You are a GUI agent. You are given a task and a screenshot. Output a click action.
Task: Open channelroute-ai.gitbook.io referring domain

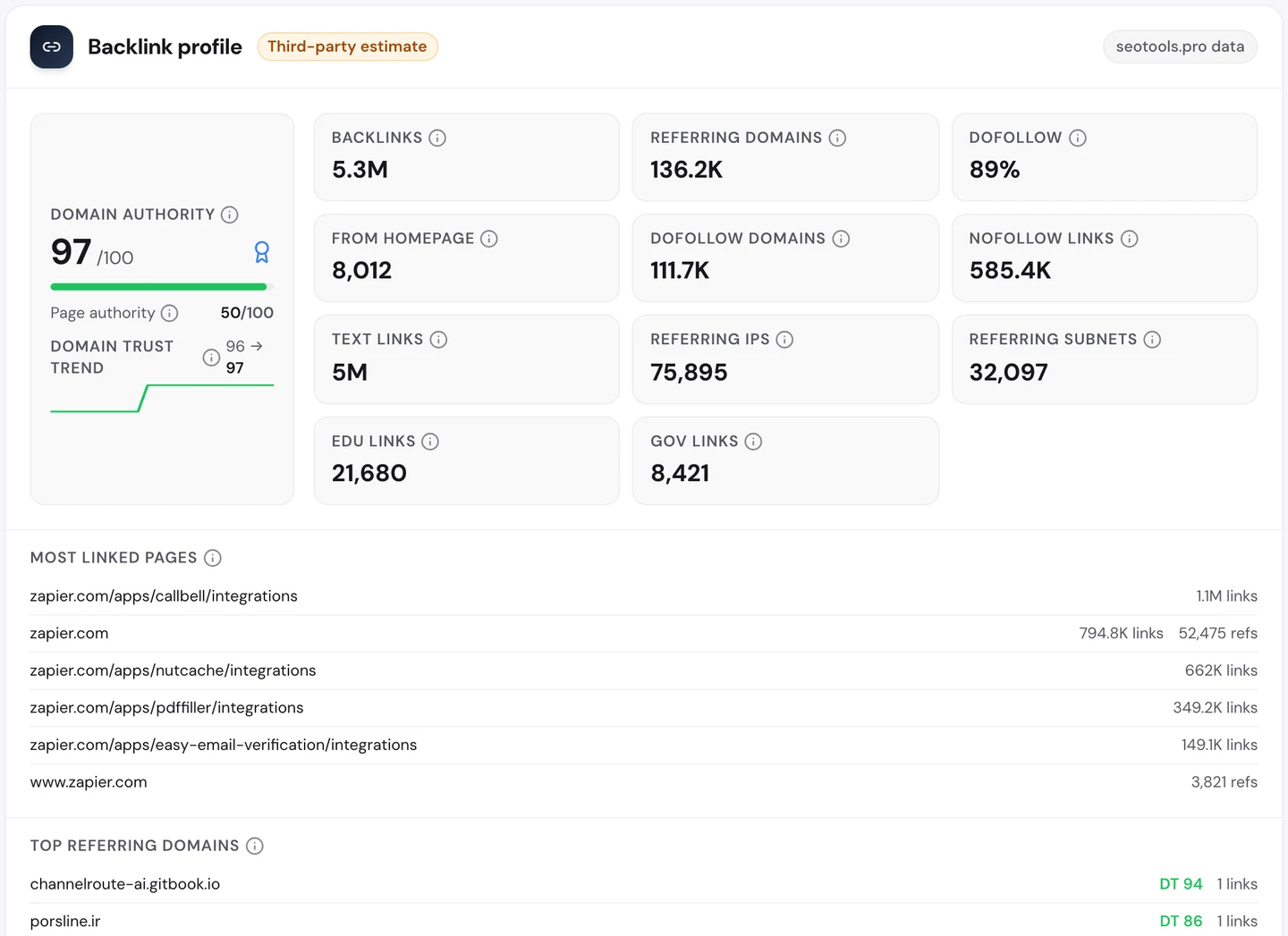tap(125, 884)
